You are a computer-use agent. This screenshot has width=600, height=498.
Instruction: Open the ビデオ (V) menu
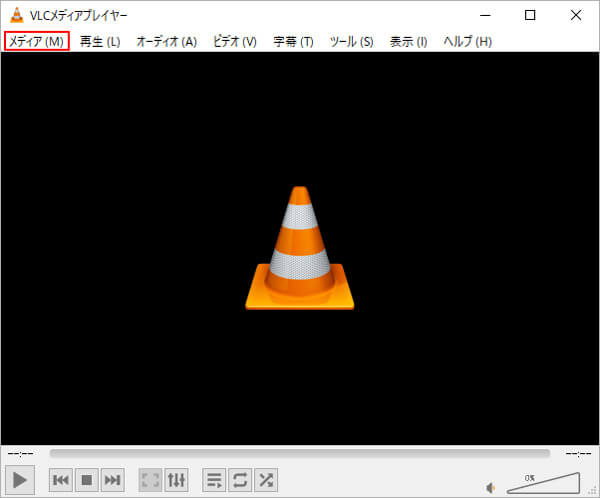coord(235,41)
